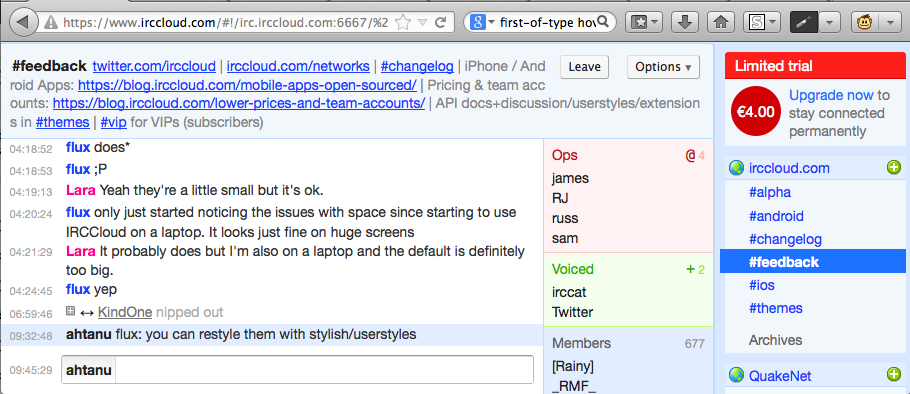Click the Voiced header in member list

click(628, 269)
